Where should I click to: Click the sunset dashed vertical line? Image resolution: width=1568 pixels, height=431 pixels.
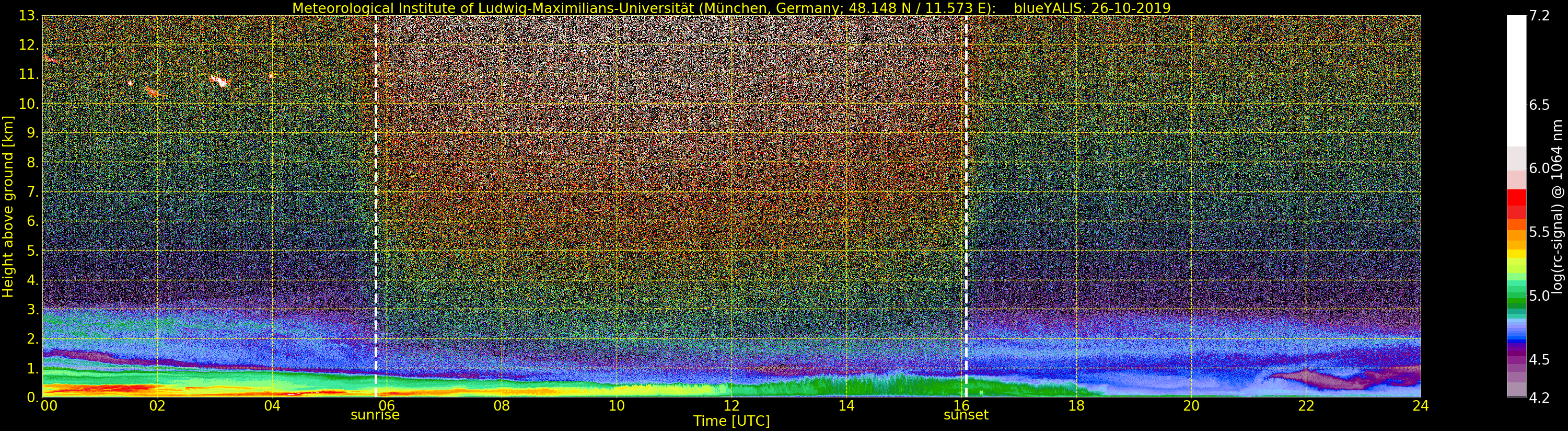[x=966, y=206]
